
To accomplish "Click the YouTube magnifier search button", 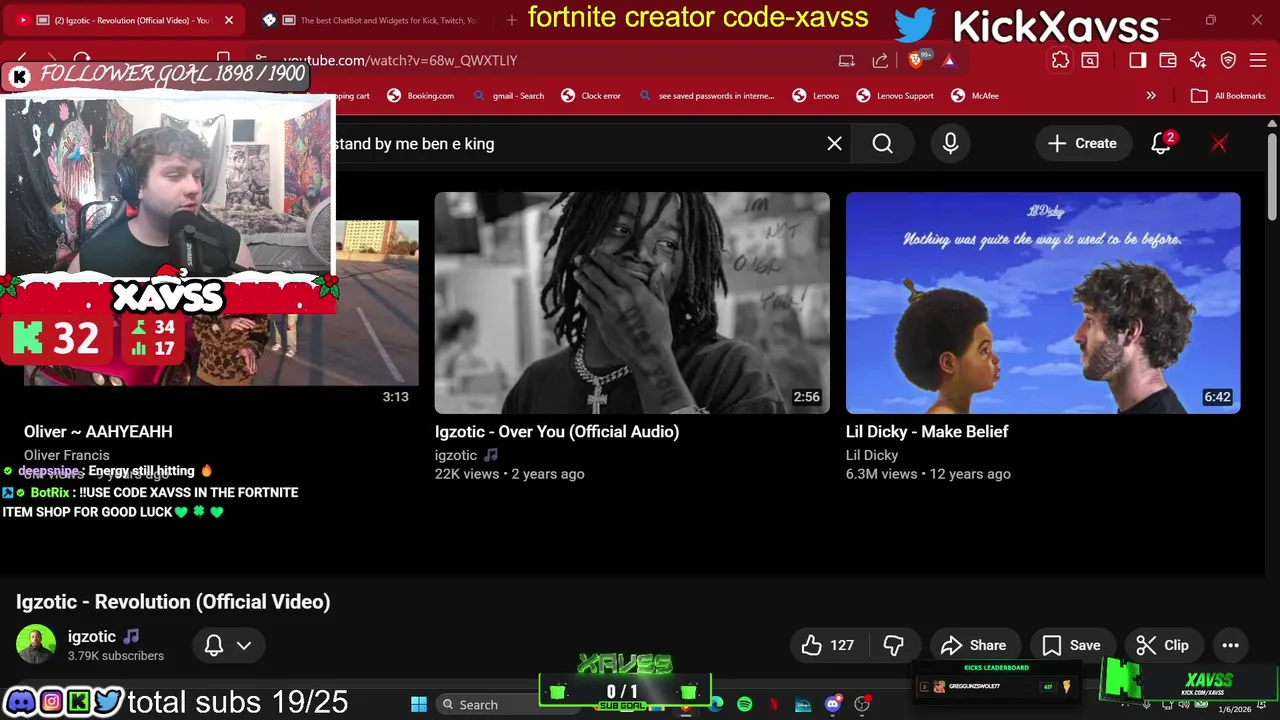I will click(882, 144).
